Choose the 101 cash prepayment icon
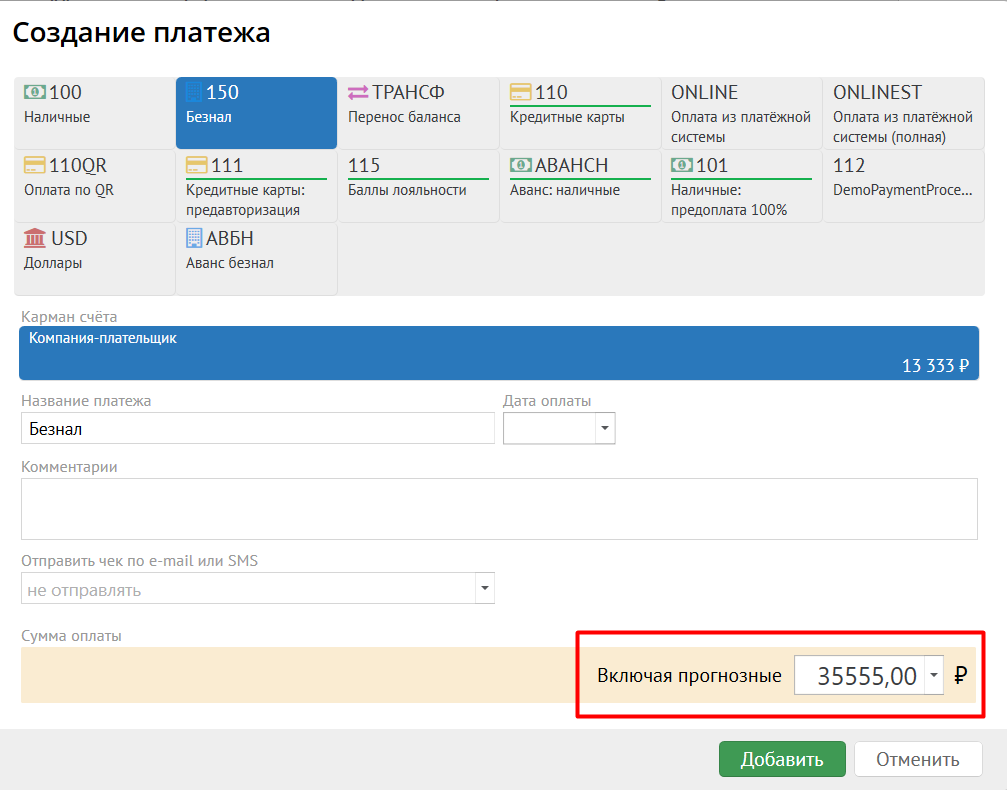This screenshot has width=1007, height=790. (x=682, y=166)
